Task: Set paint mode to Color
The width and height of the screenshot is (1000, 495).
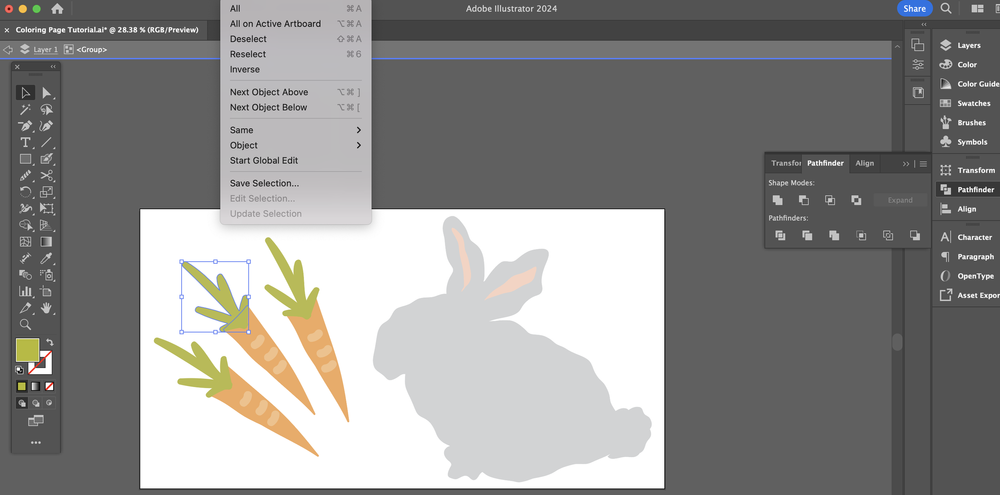Action: 22,387
